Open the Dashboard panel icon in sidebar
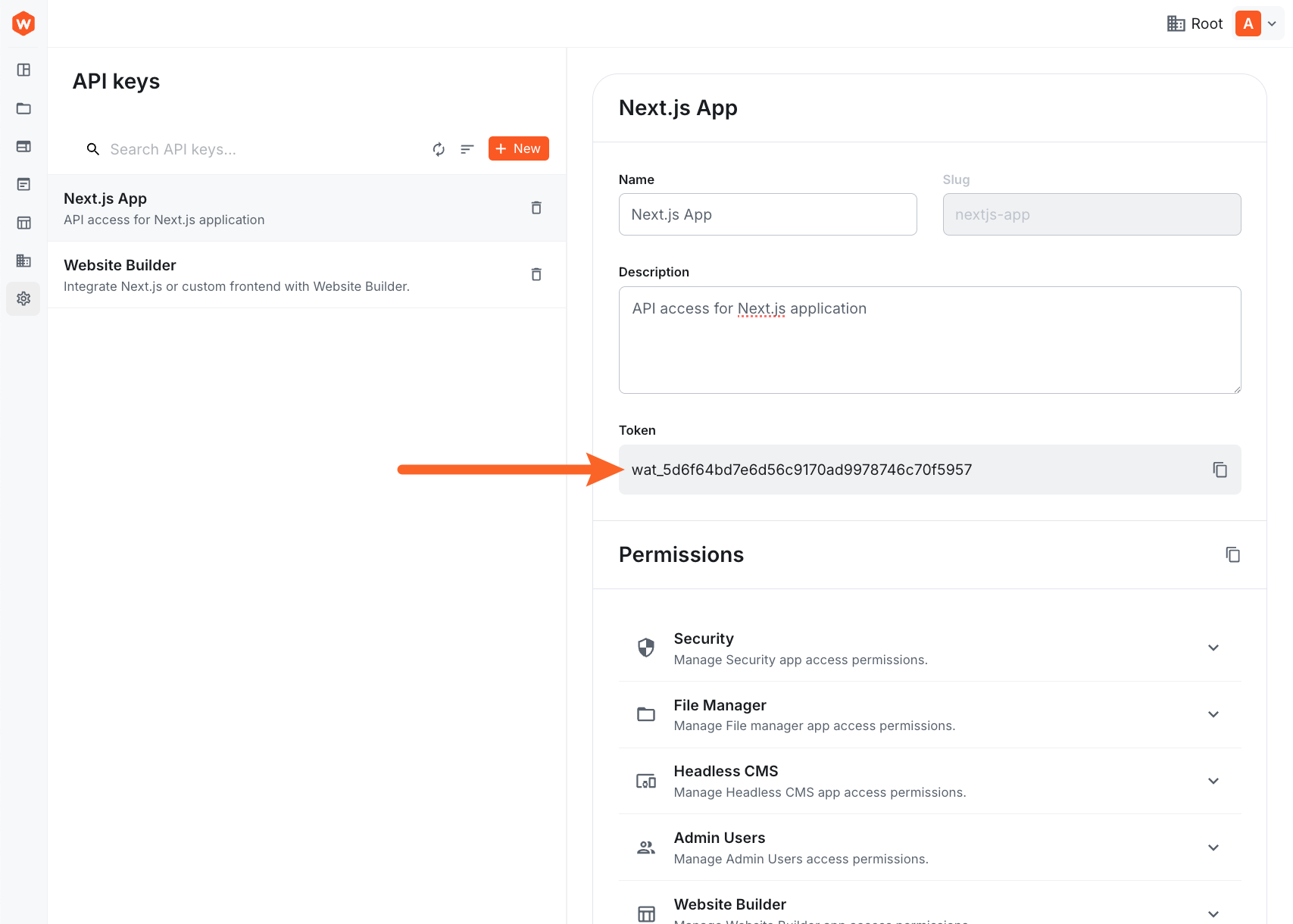The image size is (1293, 924). [x=23, y=70]
